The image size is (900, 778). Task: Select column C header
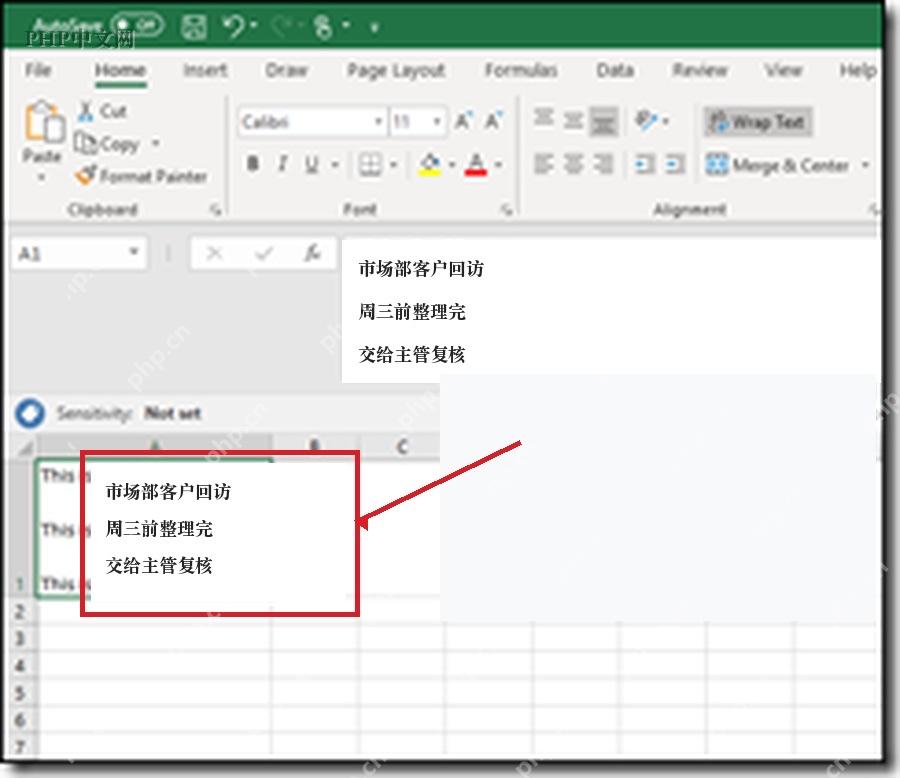[402, 447]
